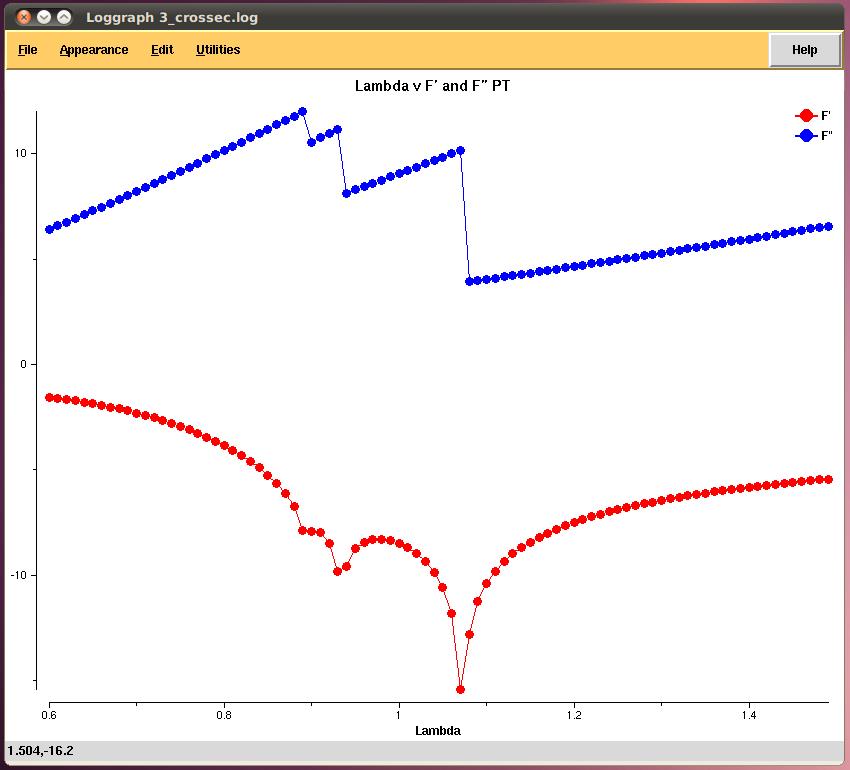Maximize the Loggraph window

64,17
